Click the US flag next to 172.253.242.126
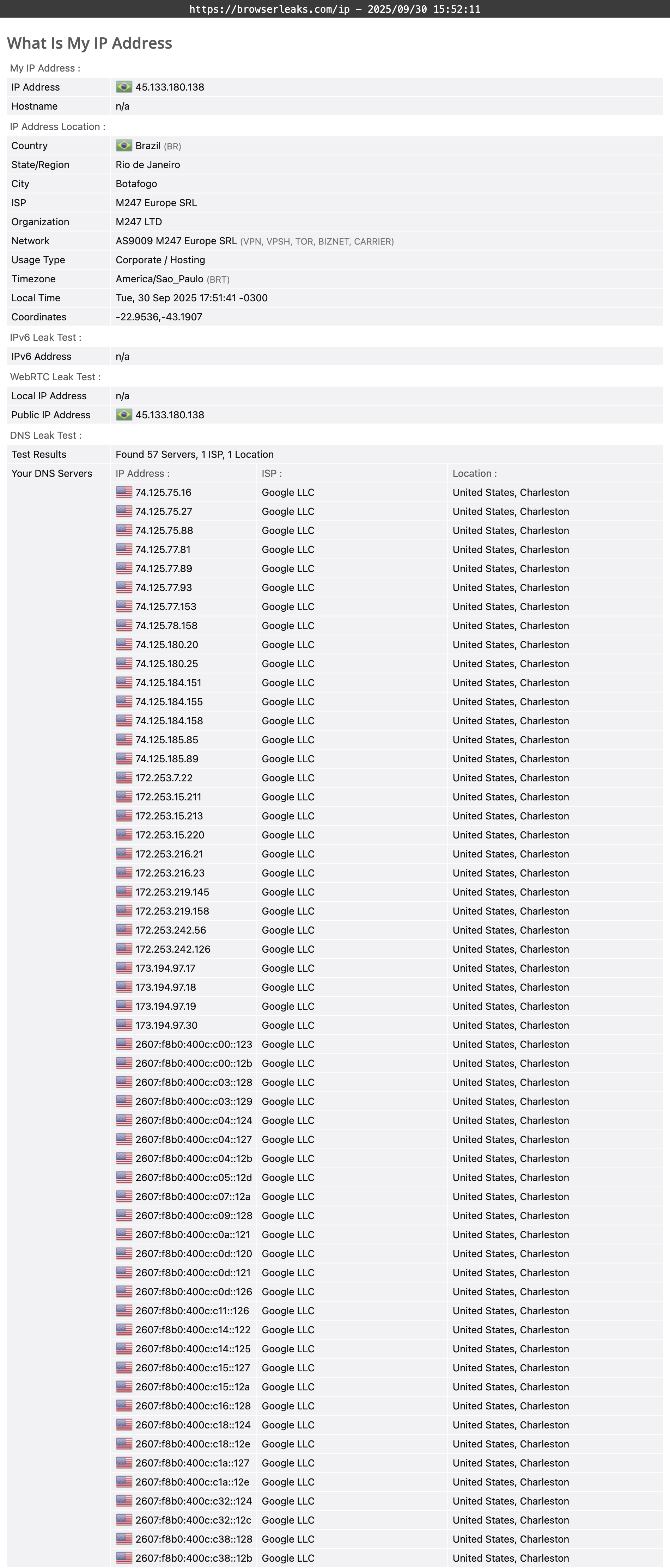Viewport: 670px width, 1568px height. tap(124, 949)
